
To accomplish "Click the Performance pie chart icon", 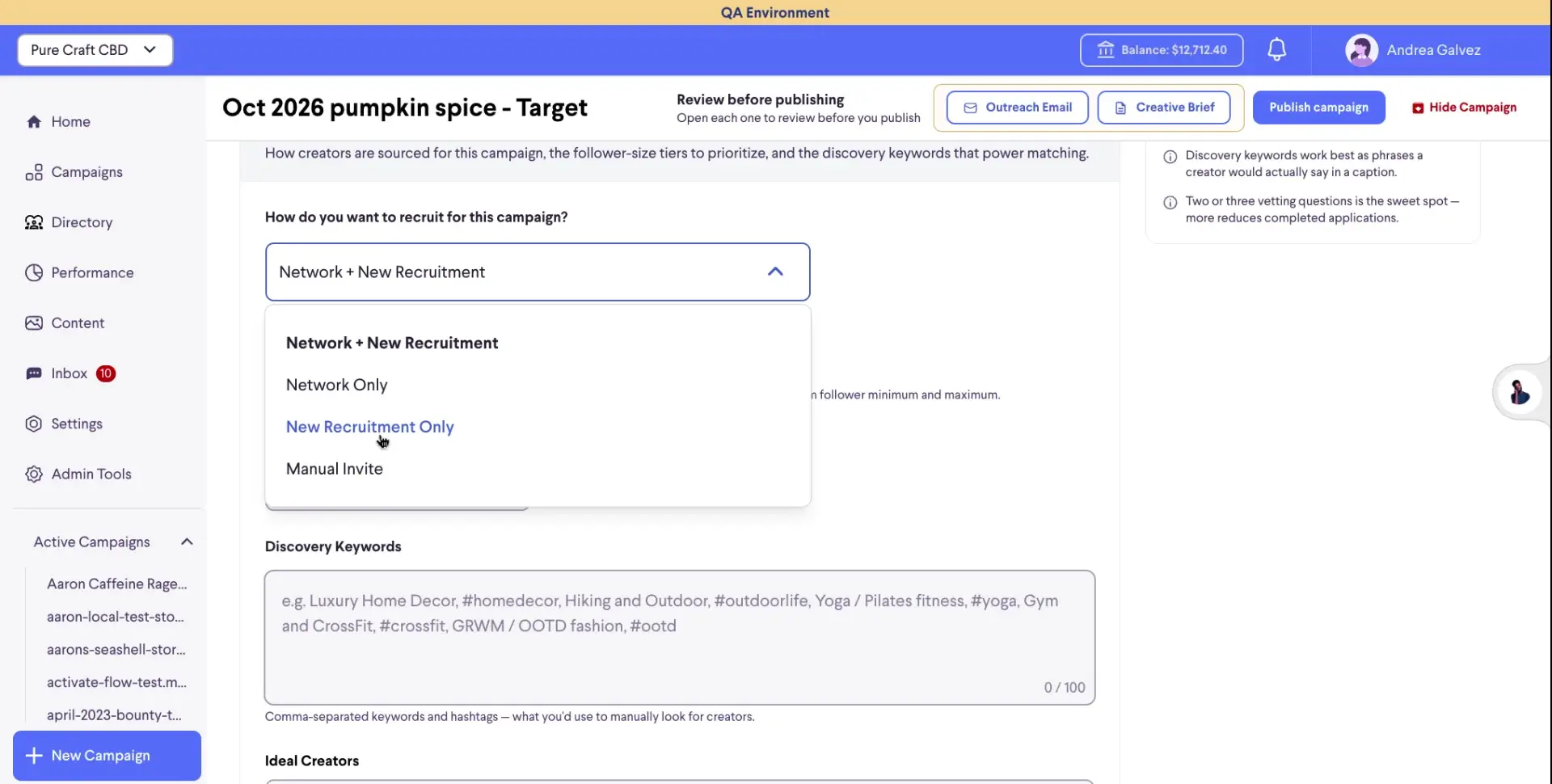I will 34,272.
